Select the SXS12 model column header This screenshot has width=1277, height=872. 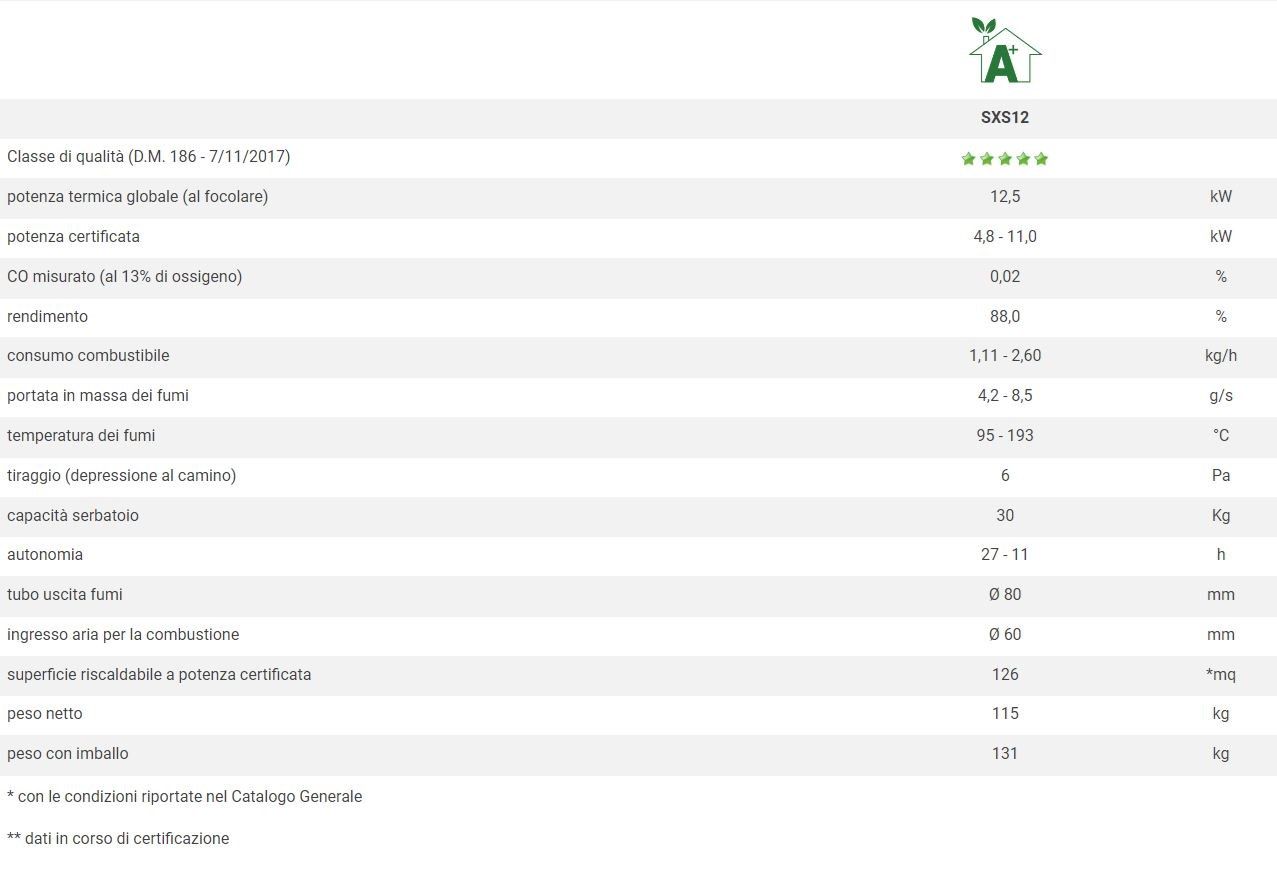[x=1004, y=117]
